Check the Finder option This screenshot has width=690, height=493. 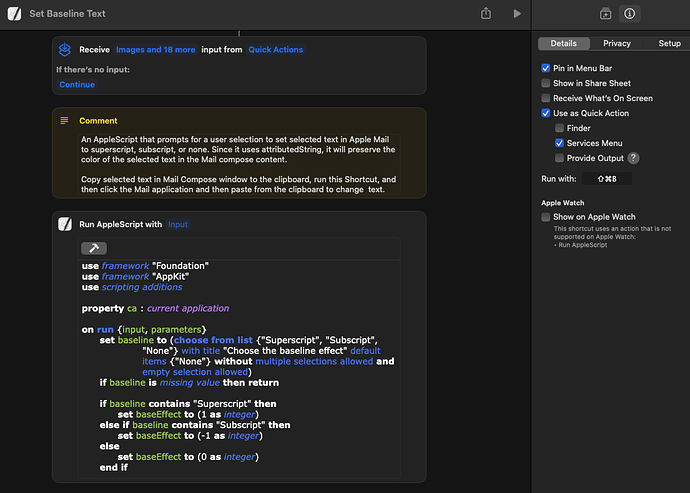pos(559,128)
